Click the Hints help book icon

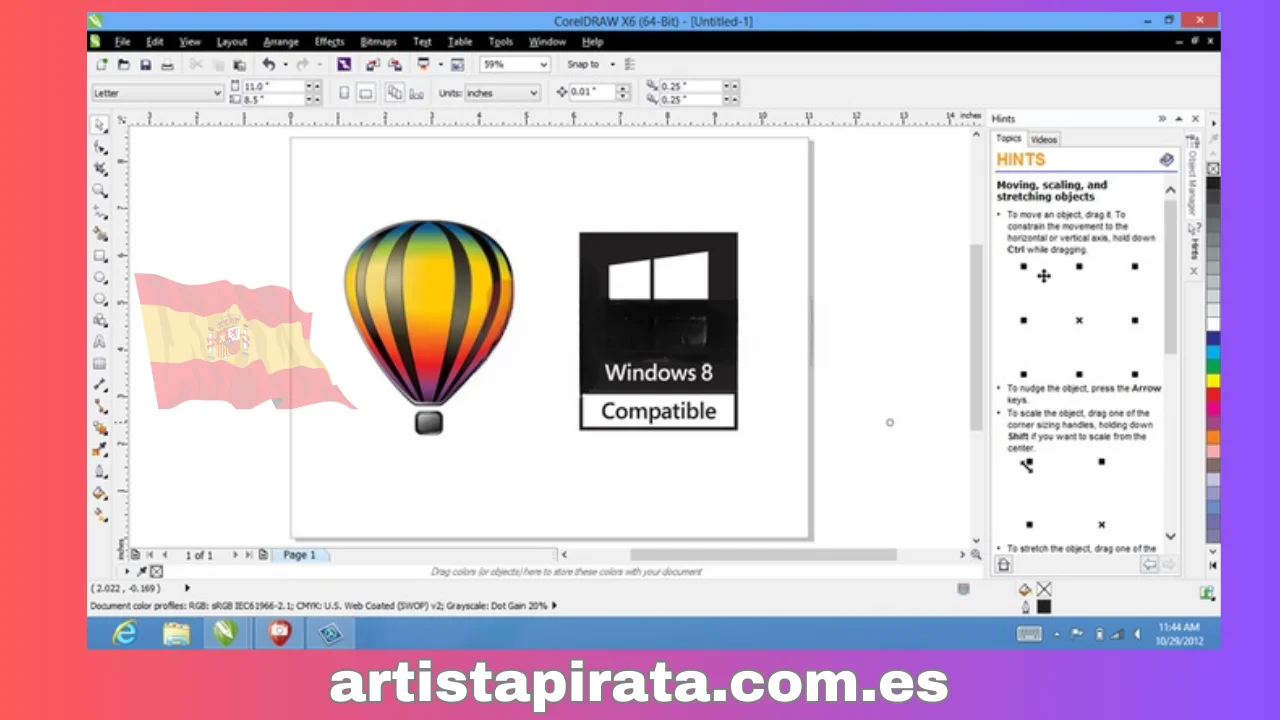click(1166, 159)
